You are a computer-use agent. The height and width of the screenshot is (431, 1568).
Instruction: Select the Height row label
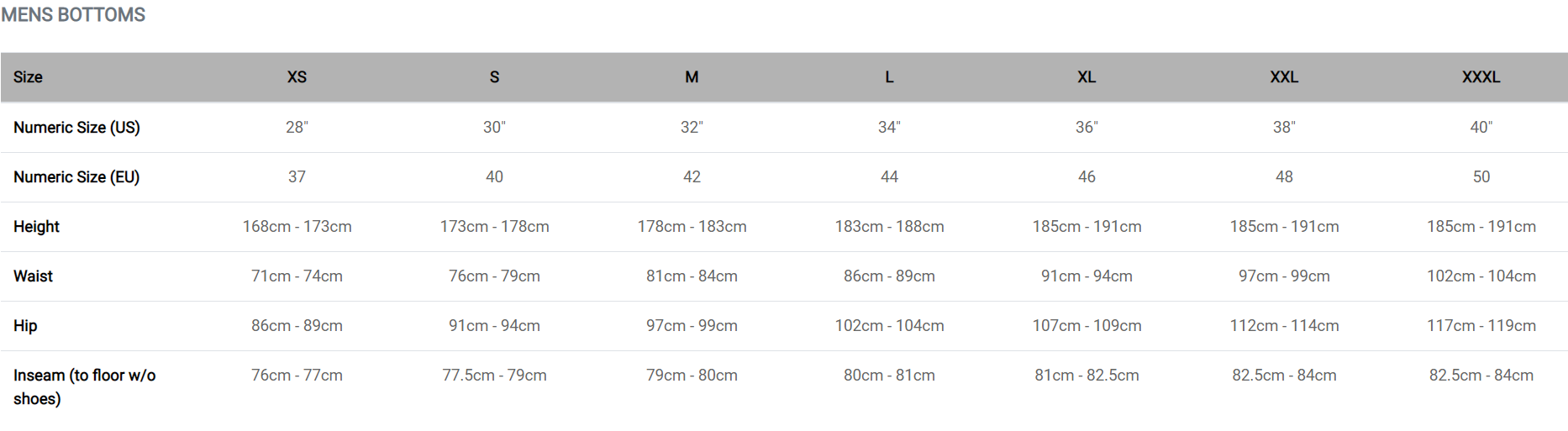click(x=36, y=227)
